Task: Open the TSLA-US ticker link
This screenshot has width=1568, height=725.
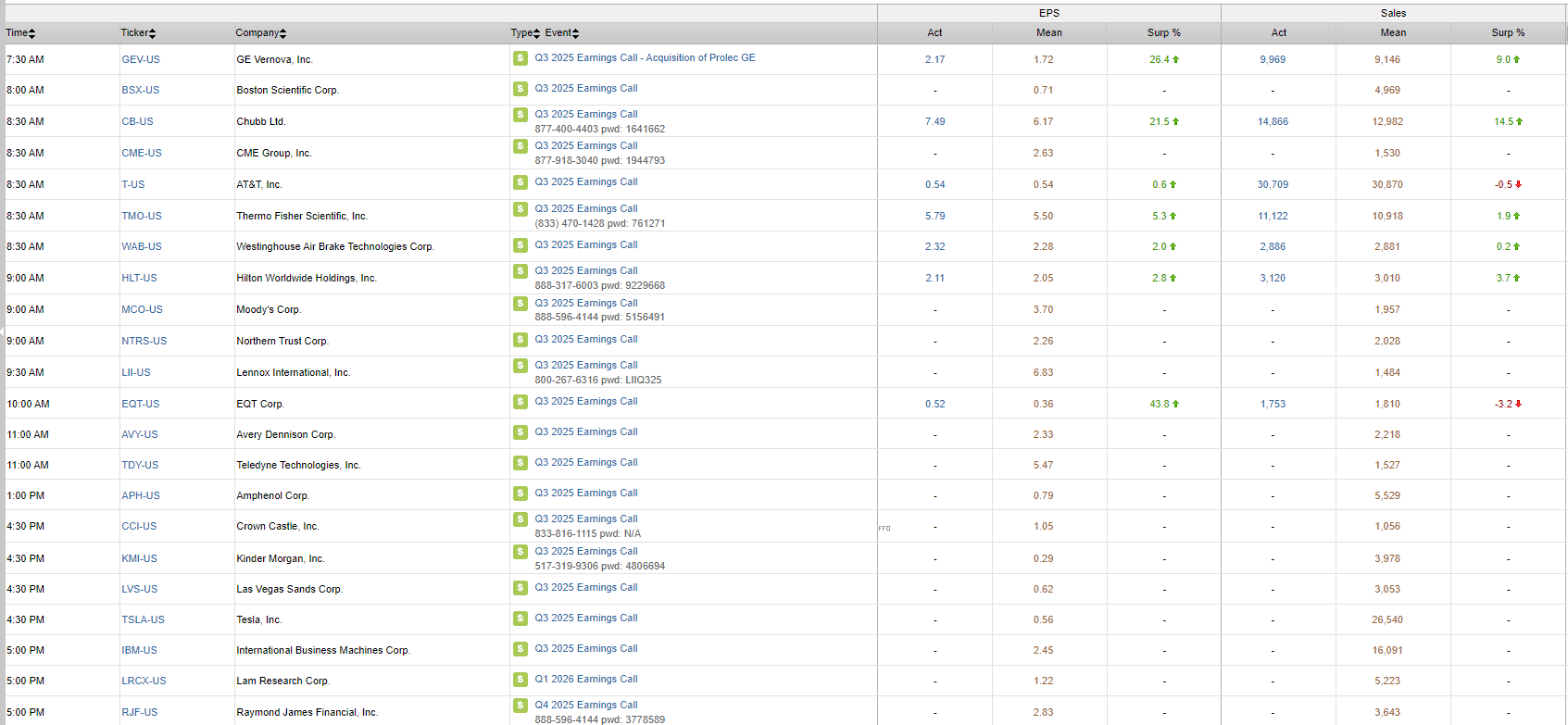Action: pyautogui.click(x=143, y=620)
